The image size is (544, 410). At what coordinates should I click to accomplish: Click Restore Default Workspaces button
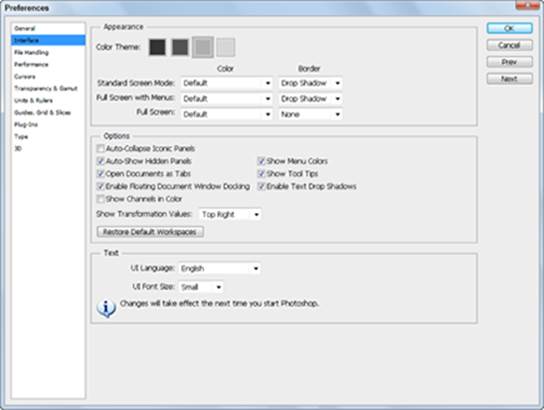click(150, 232)
